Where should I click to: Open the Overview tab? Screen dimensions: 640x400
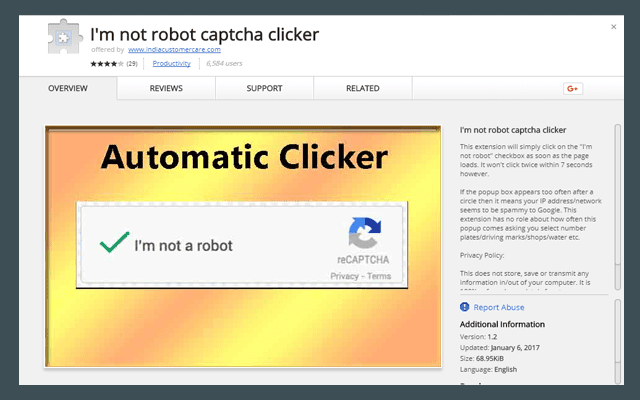(68, 89)
